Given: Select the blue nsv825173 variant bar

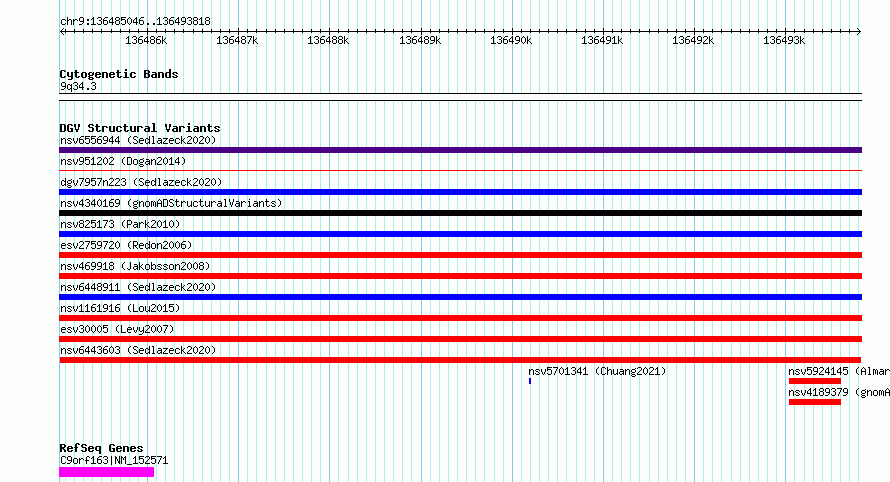Looking at the screenshot, I should 460,234.
